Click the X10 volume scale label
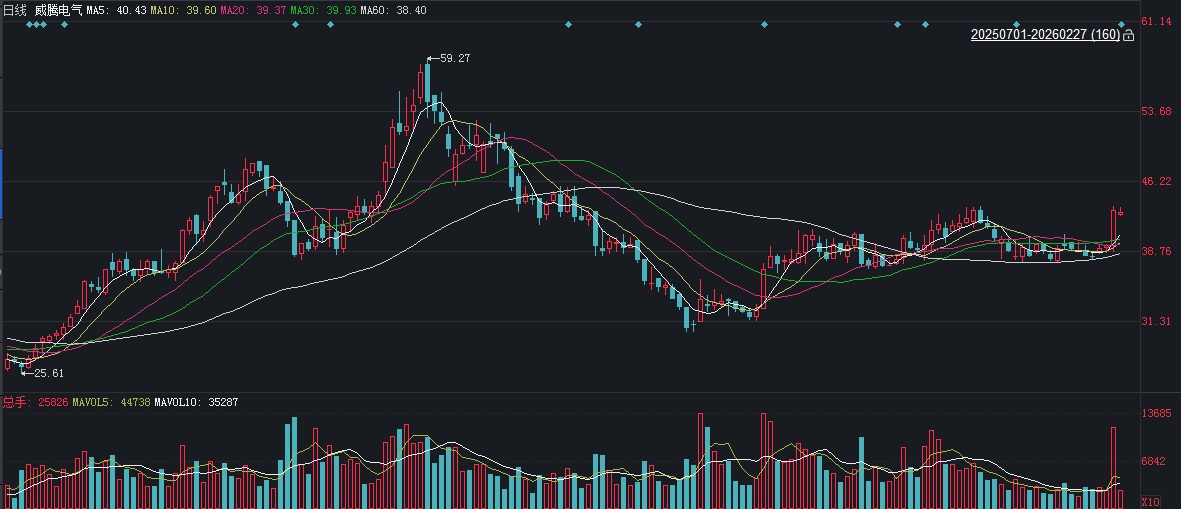Image resolution: width=1181 pixels, height=509 pixels. point(1150,502)
